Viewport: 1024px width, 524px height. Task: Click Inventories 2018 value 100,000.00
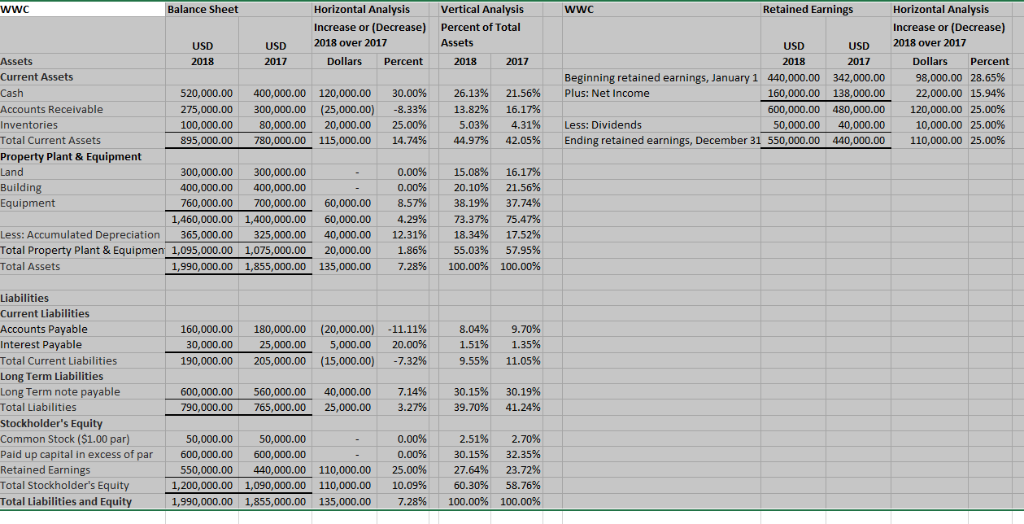(206, 125)
